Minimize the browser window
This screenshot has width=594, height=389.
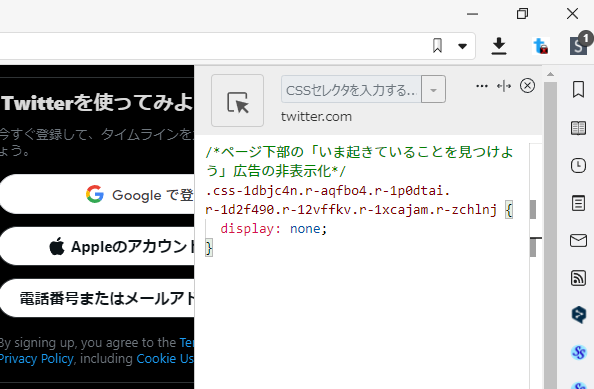click(x=472, y=14)
